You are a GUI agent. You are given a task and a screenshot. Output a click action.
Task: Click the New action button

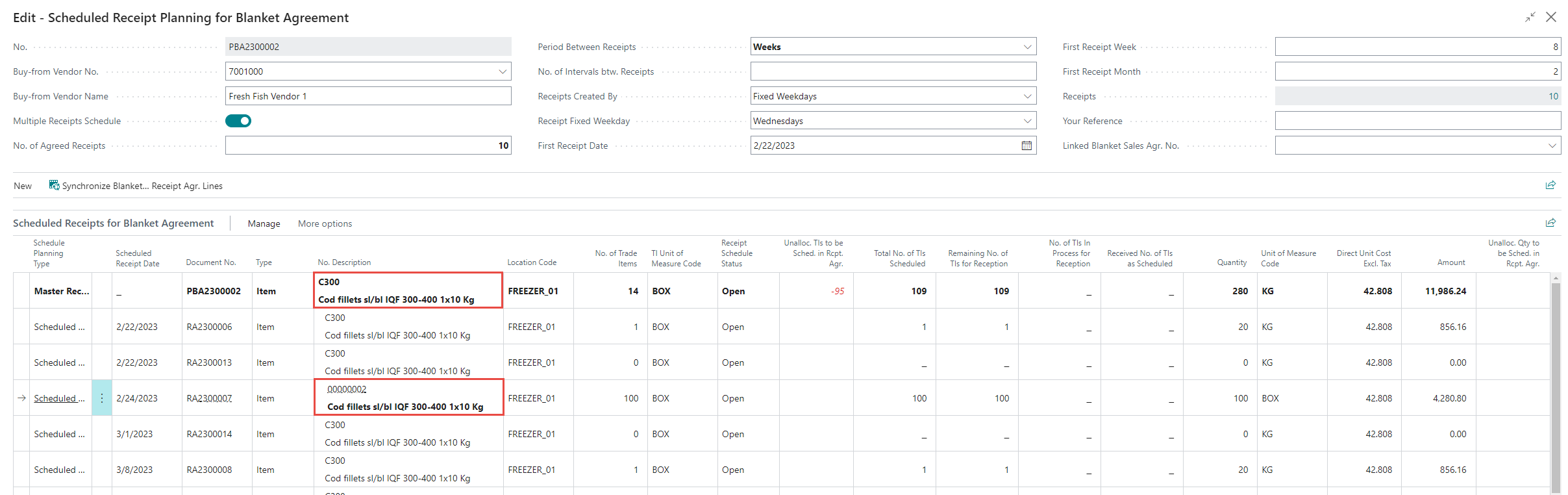(23, 186)
